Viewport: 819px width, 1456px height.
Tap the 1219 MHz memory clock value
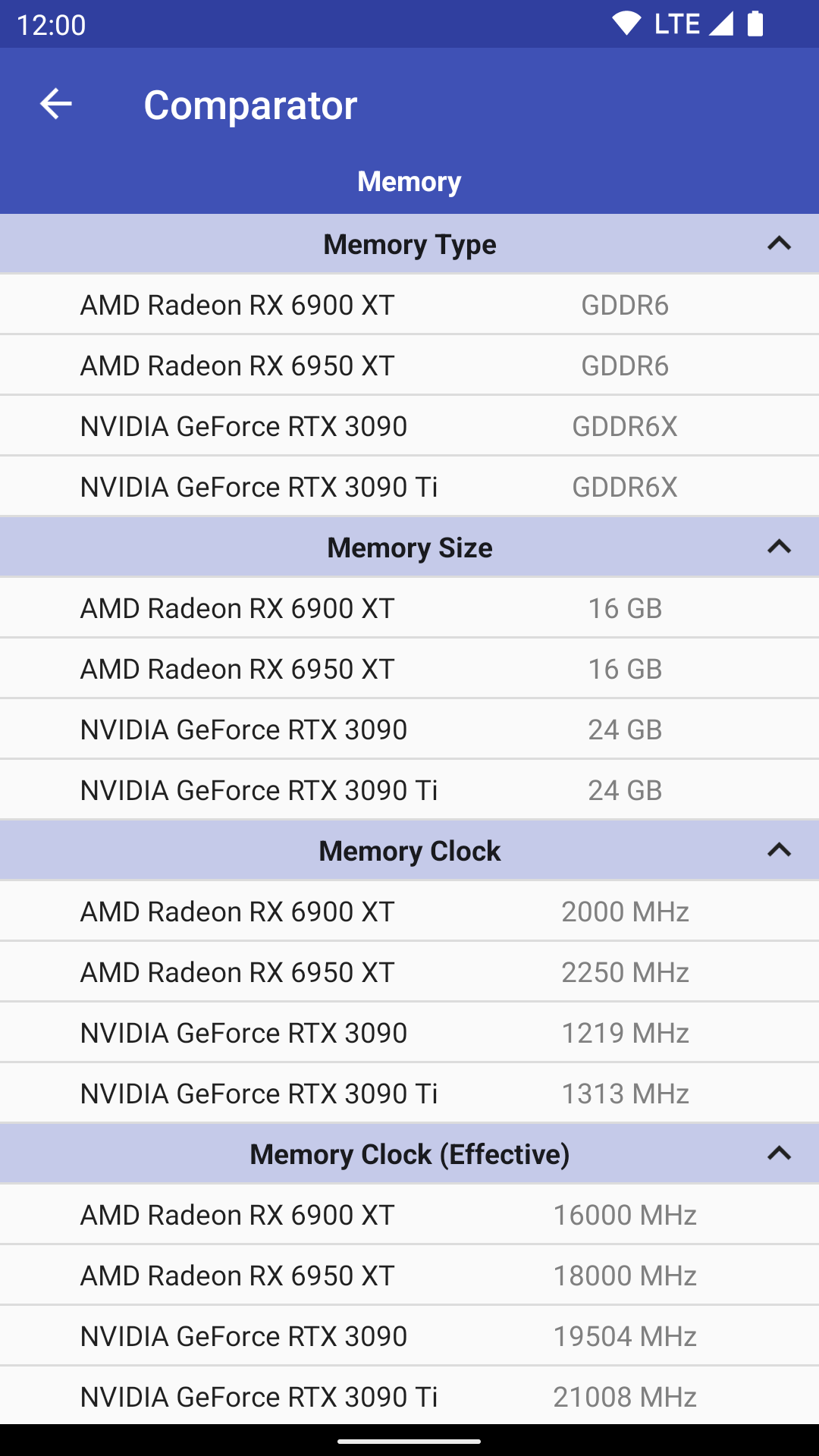coord(625,1033)
